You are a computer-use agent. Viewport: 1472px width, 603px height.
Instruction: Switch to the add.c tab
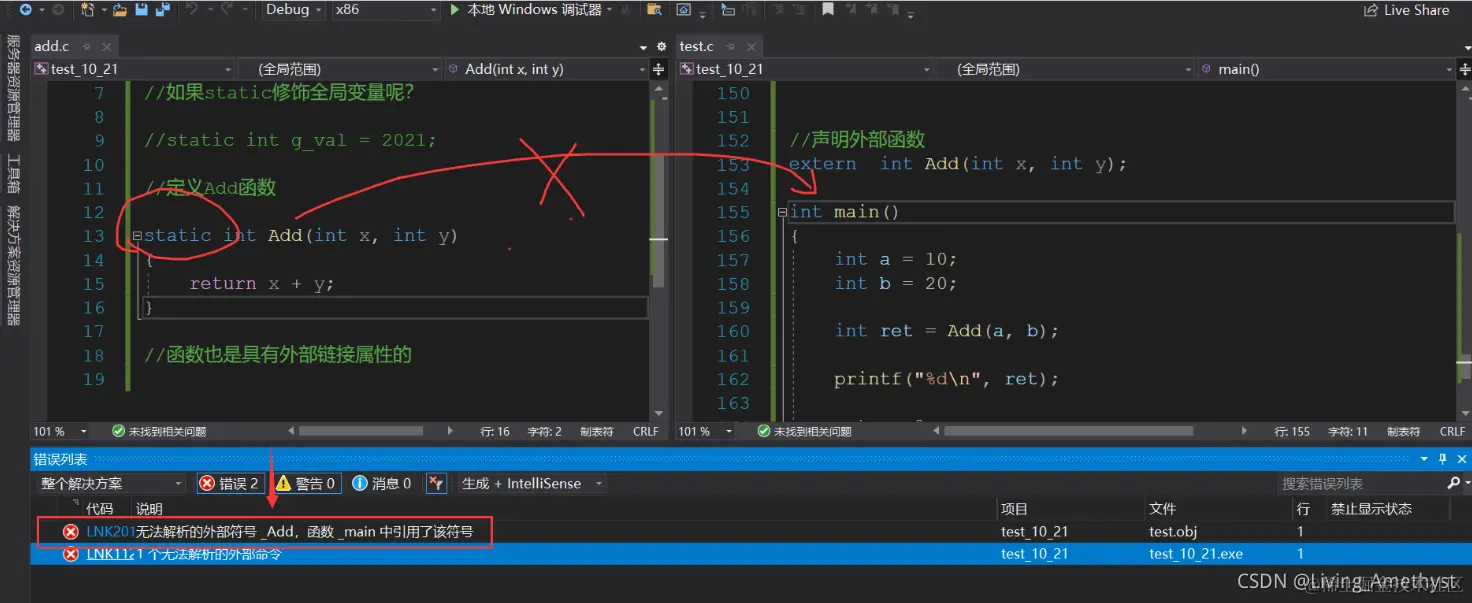tap(52, 46)
